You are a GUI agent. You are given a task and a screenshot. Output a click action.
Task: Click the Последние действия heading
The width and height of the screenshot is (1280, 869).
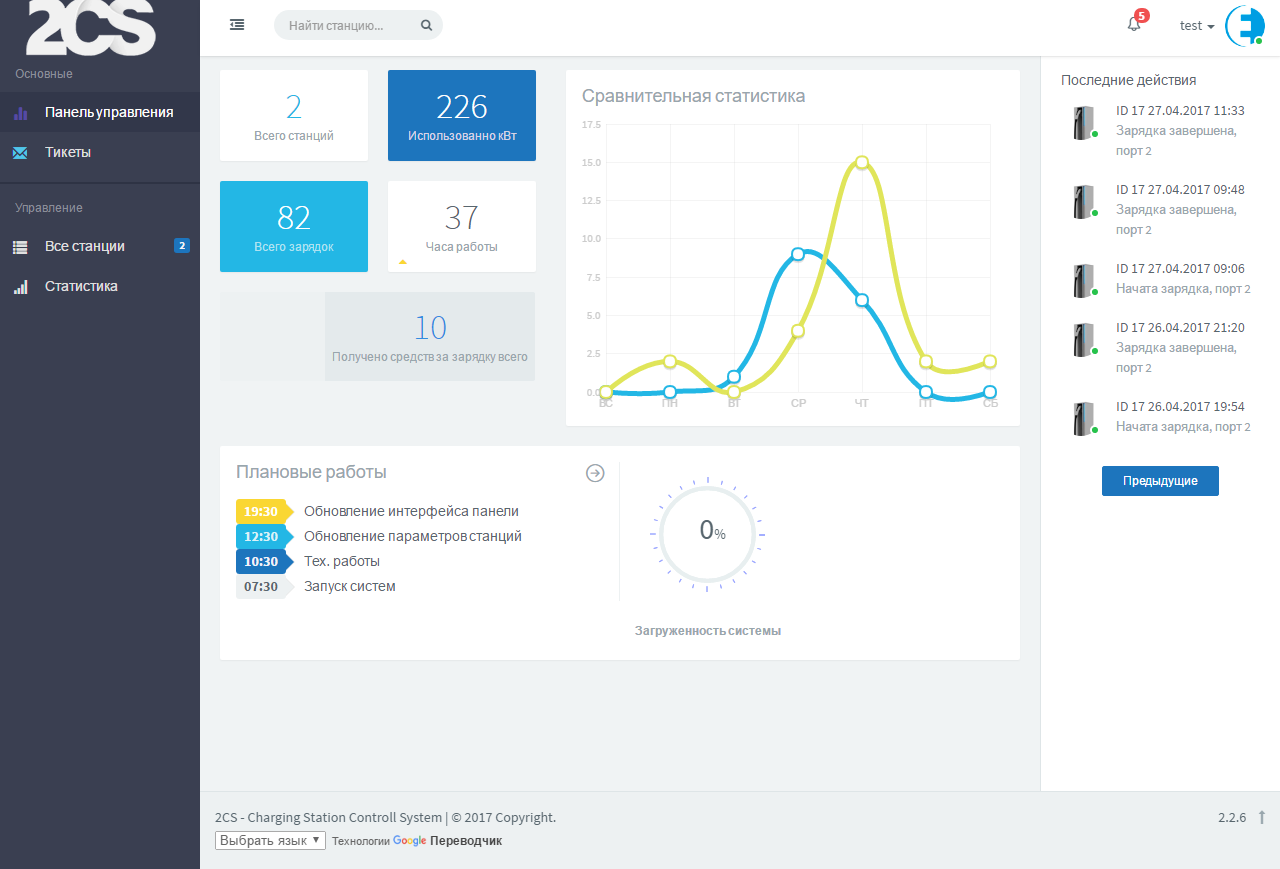(1129, 80)
